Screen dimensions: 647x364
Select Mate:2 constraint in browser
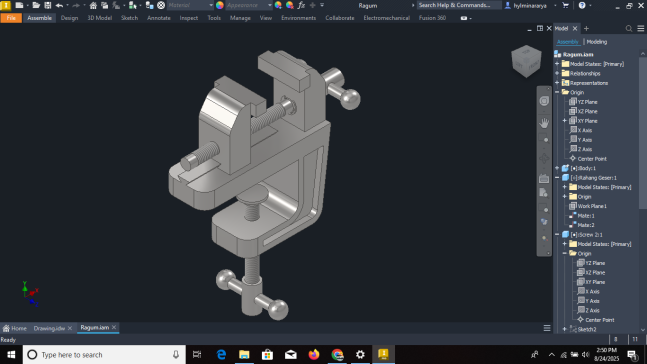point(586,225)
